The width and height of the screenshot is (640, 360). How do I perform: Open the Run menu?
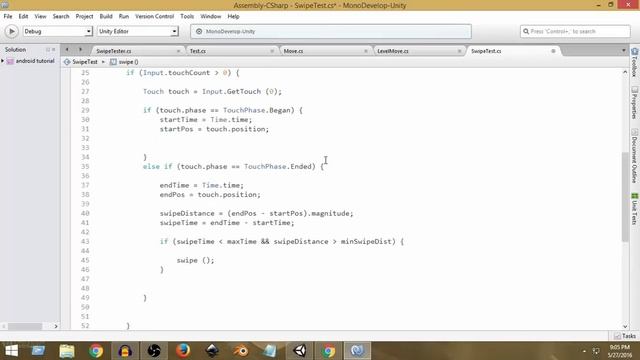pos(124,16)
